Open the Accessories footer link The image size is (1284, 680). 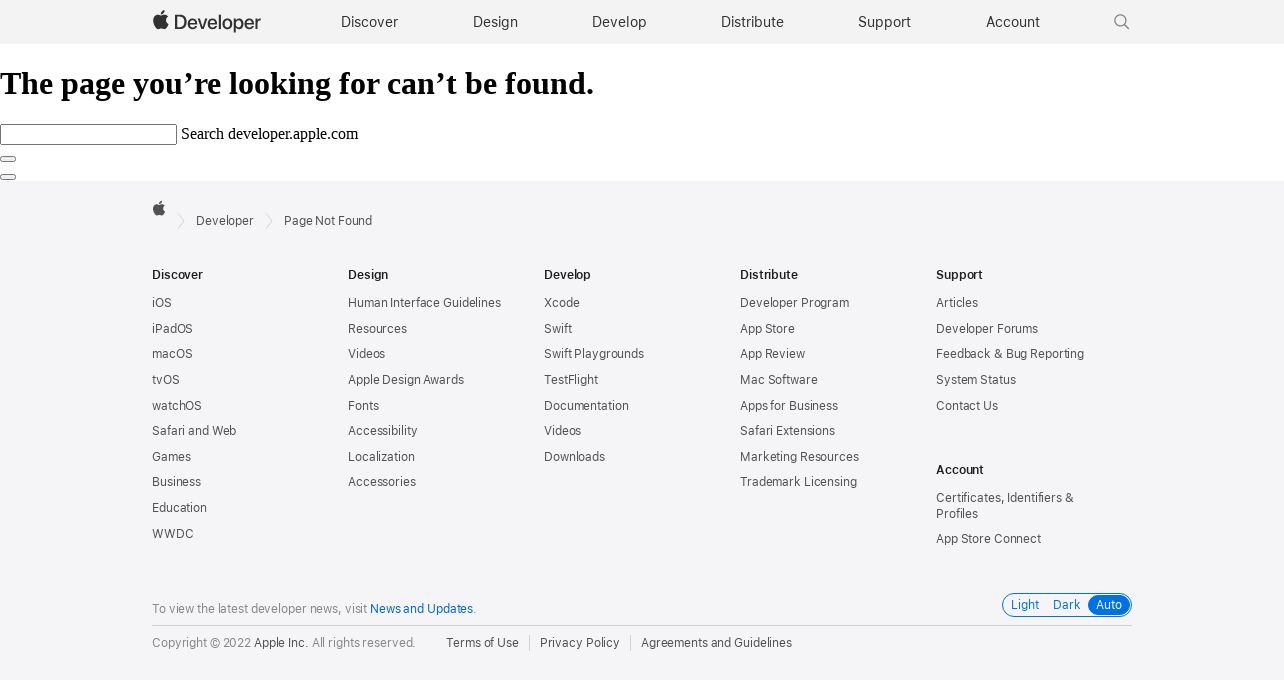(x=382, y=482)
